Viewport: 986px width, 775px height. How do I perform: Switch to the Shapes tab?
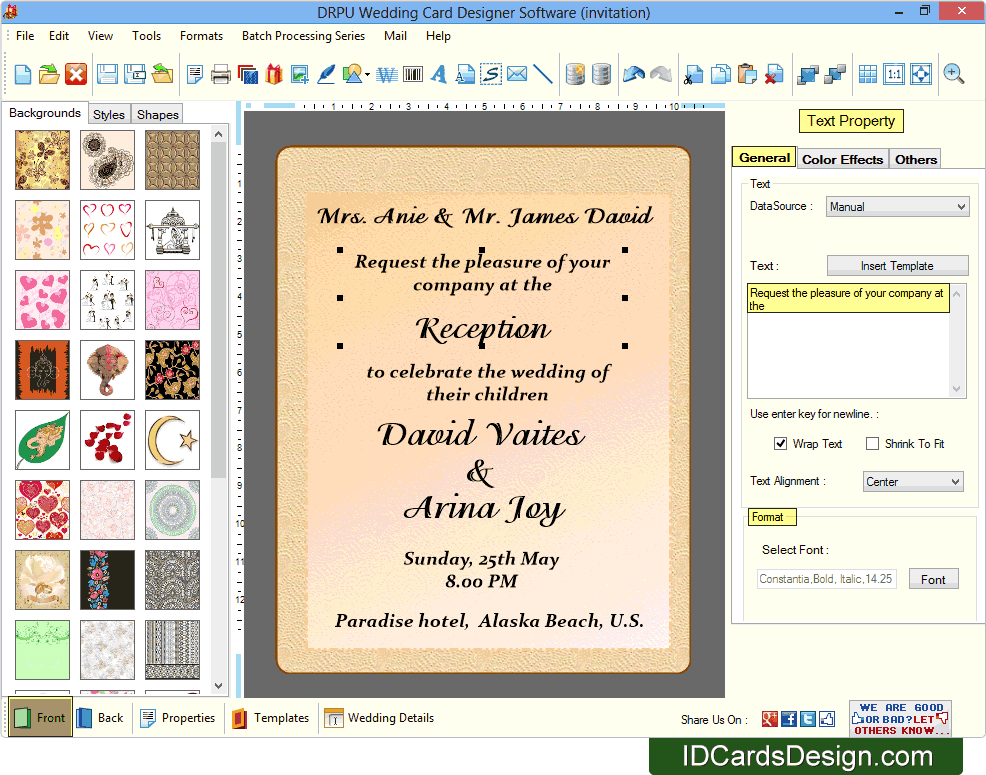pyautogui.click(x=158, y=114)
